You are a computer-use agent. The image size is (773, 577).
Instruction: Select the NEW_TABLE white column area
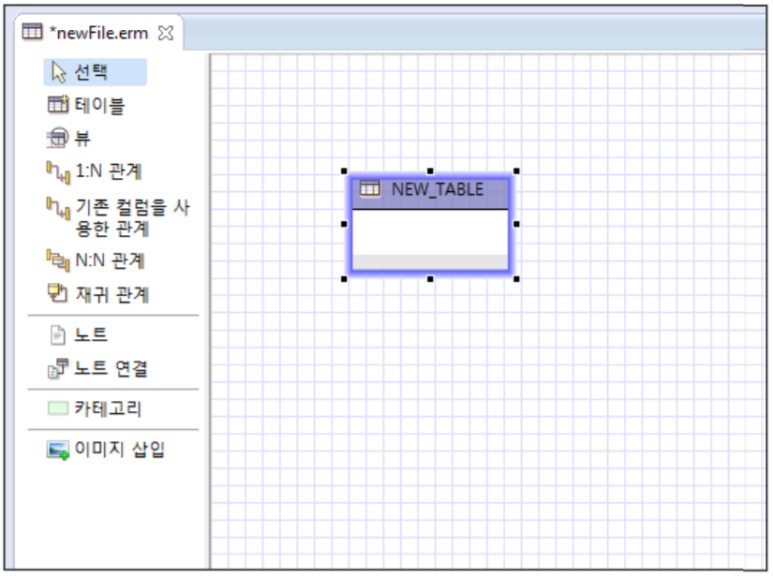[430, 232]
